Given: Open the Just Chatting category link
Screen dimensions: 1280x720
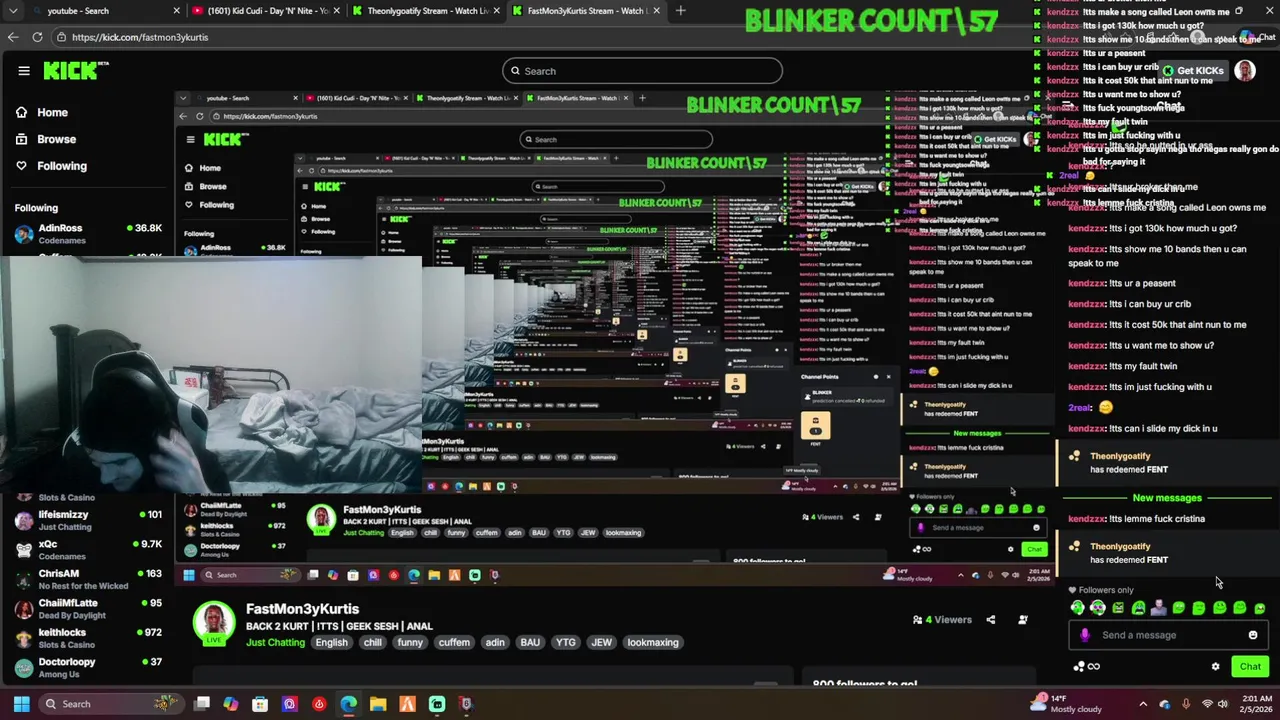Looking at the screenshot, I should 275,643.
